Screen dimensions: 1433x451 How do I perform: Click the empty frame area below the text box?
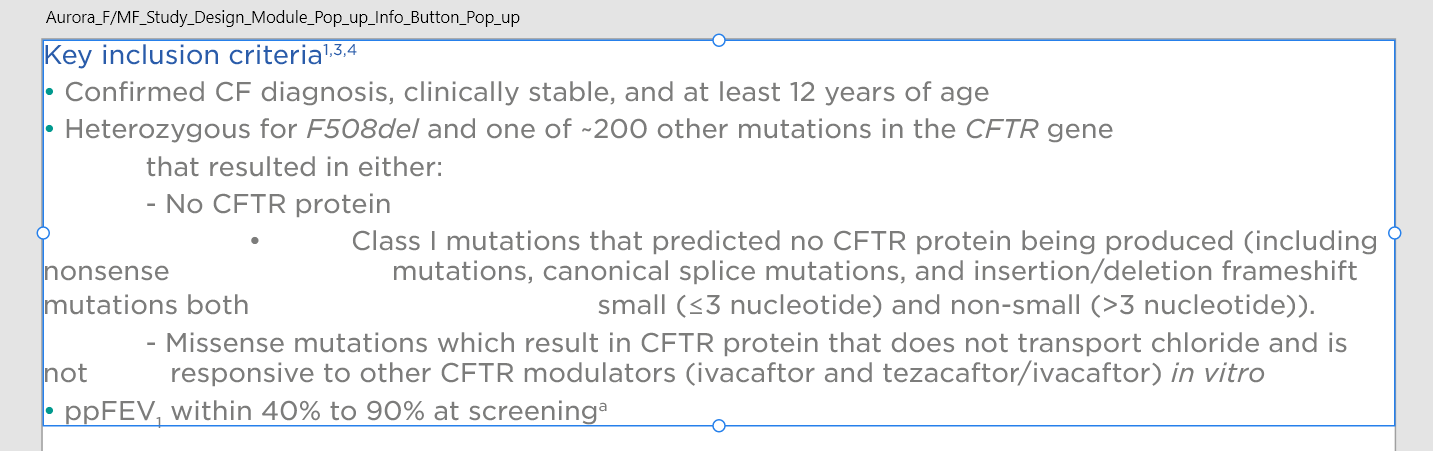coord(718,439)
